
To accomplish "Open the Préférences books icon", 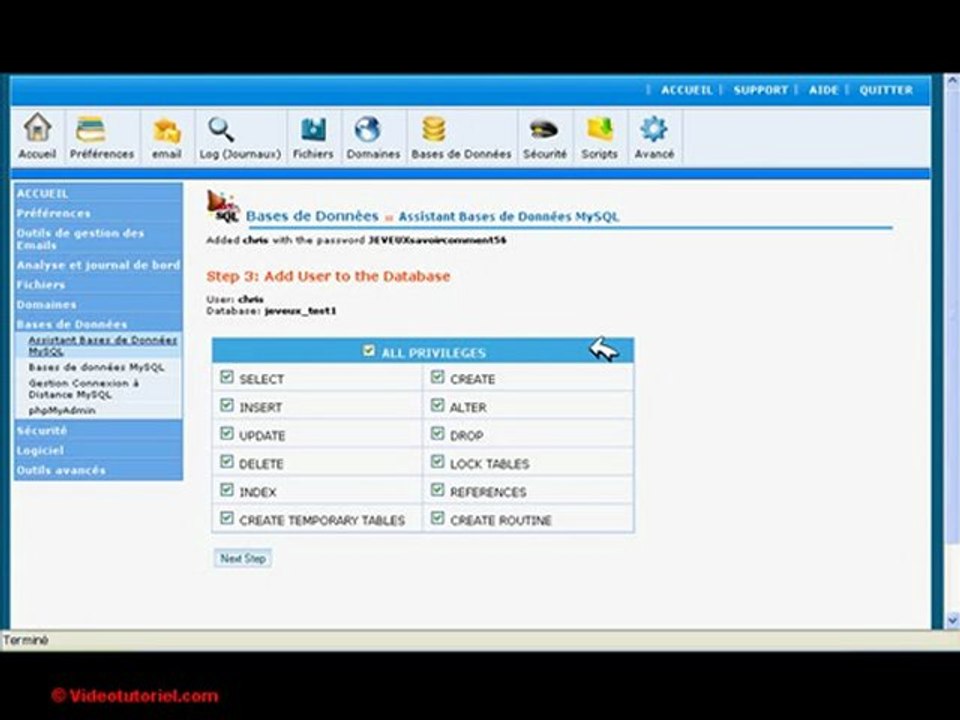I will [x=91, y=129].
